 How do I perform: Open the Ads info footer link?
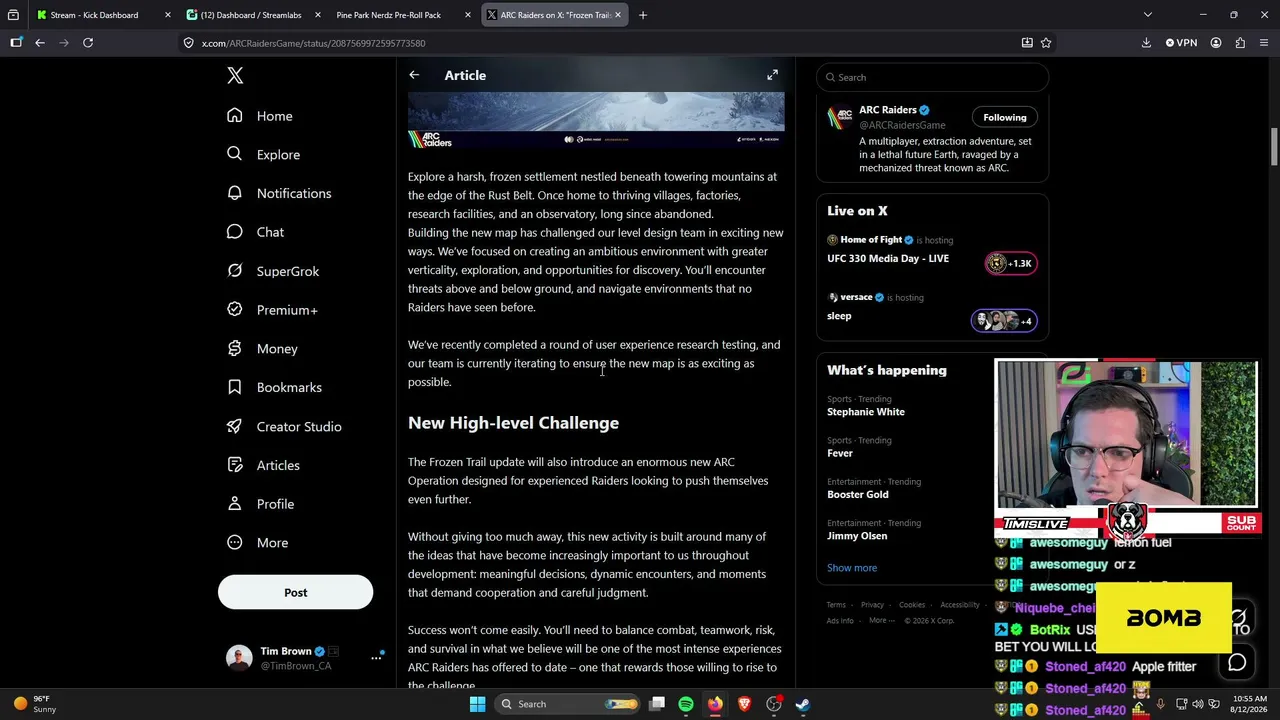click(x=840, y=621)
